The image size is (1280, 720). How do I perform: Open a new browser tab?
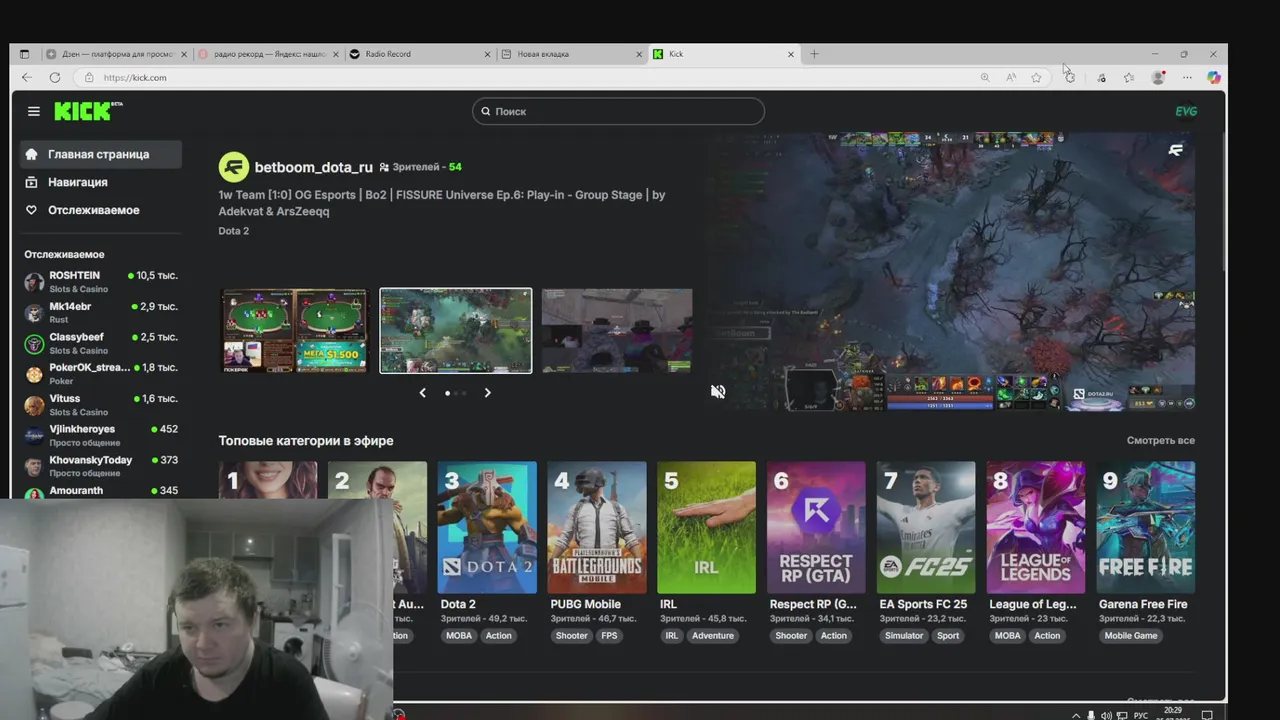814,54
